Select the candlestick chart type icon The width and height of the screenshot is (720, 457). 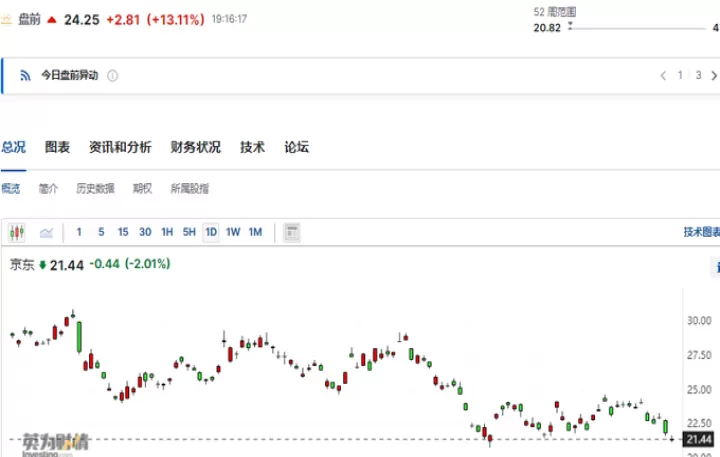click(x=17, y=232)
